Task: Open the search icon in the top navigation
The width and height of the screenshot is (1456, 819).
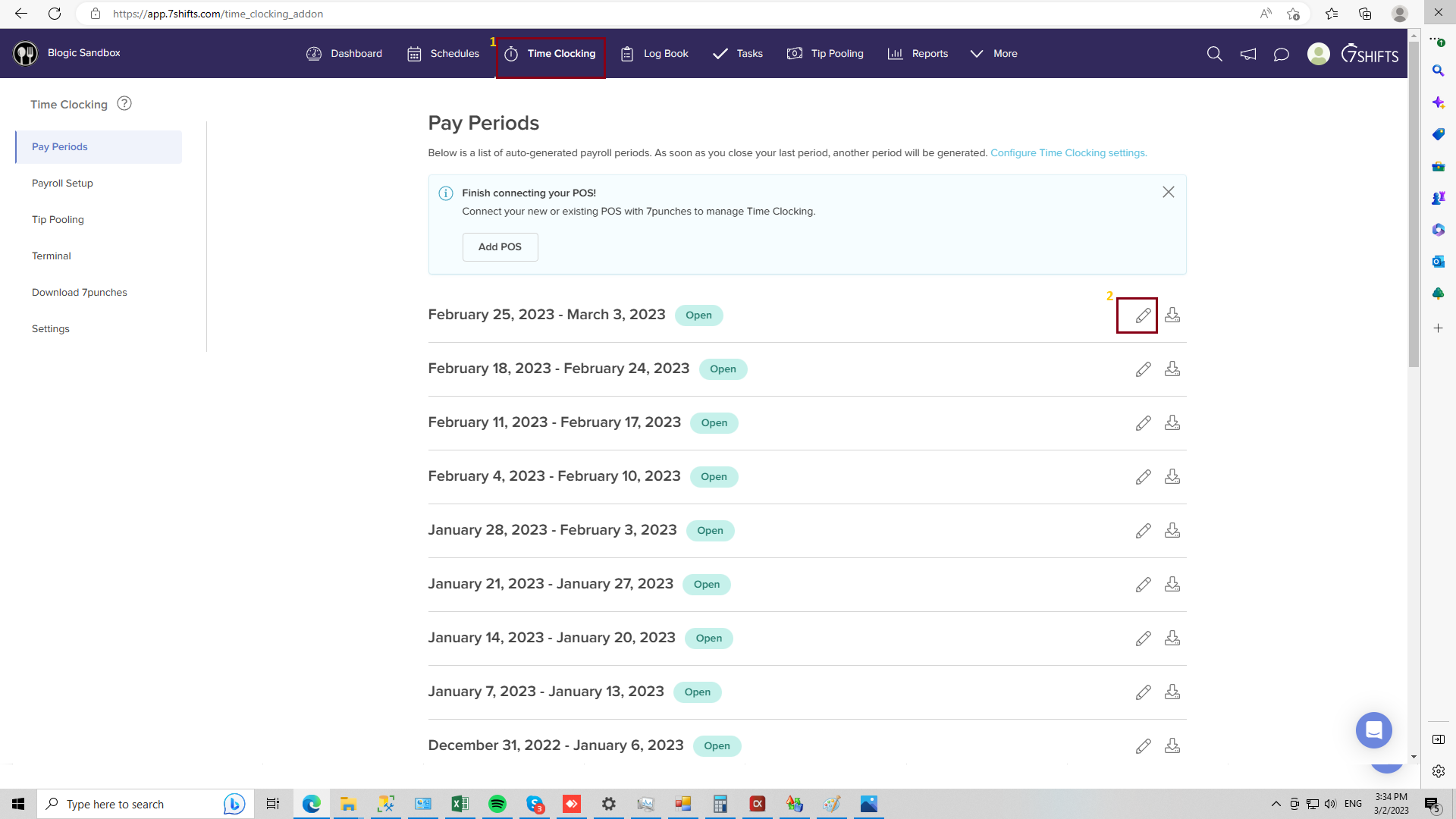Action: pyautogui.click(x=1214, y=54)
